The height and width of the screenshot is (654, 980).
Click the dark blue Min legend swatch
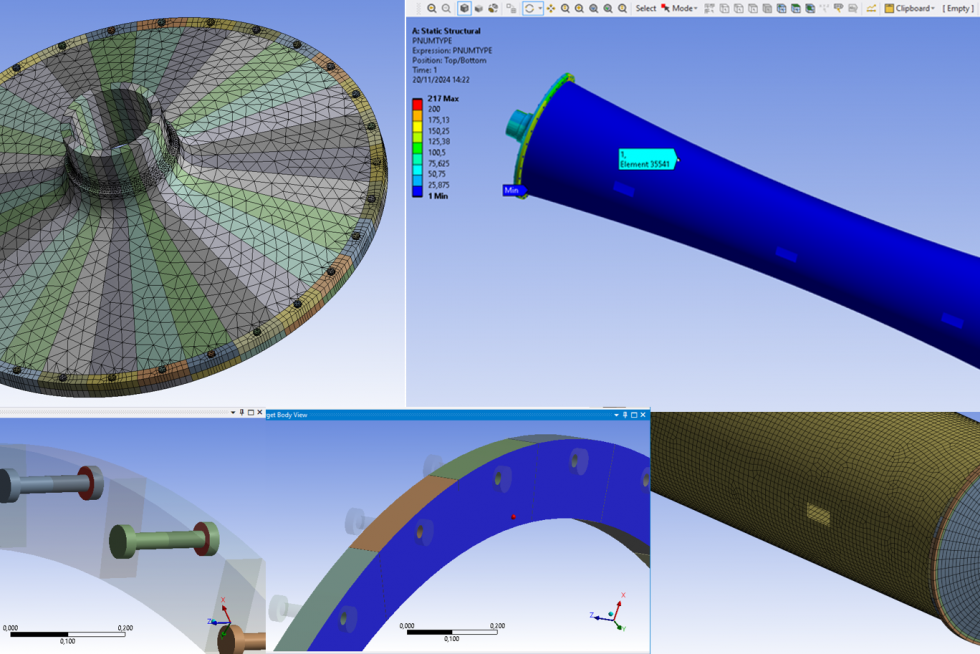pyautogui.click(x=417, y=191)
